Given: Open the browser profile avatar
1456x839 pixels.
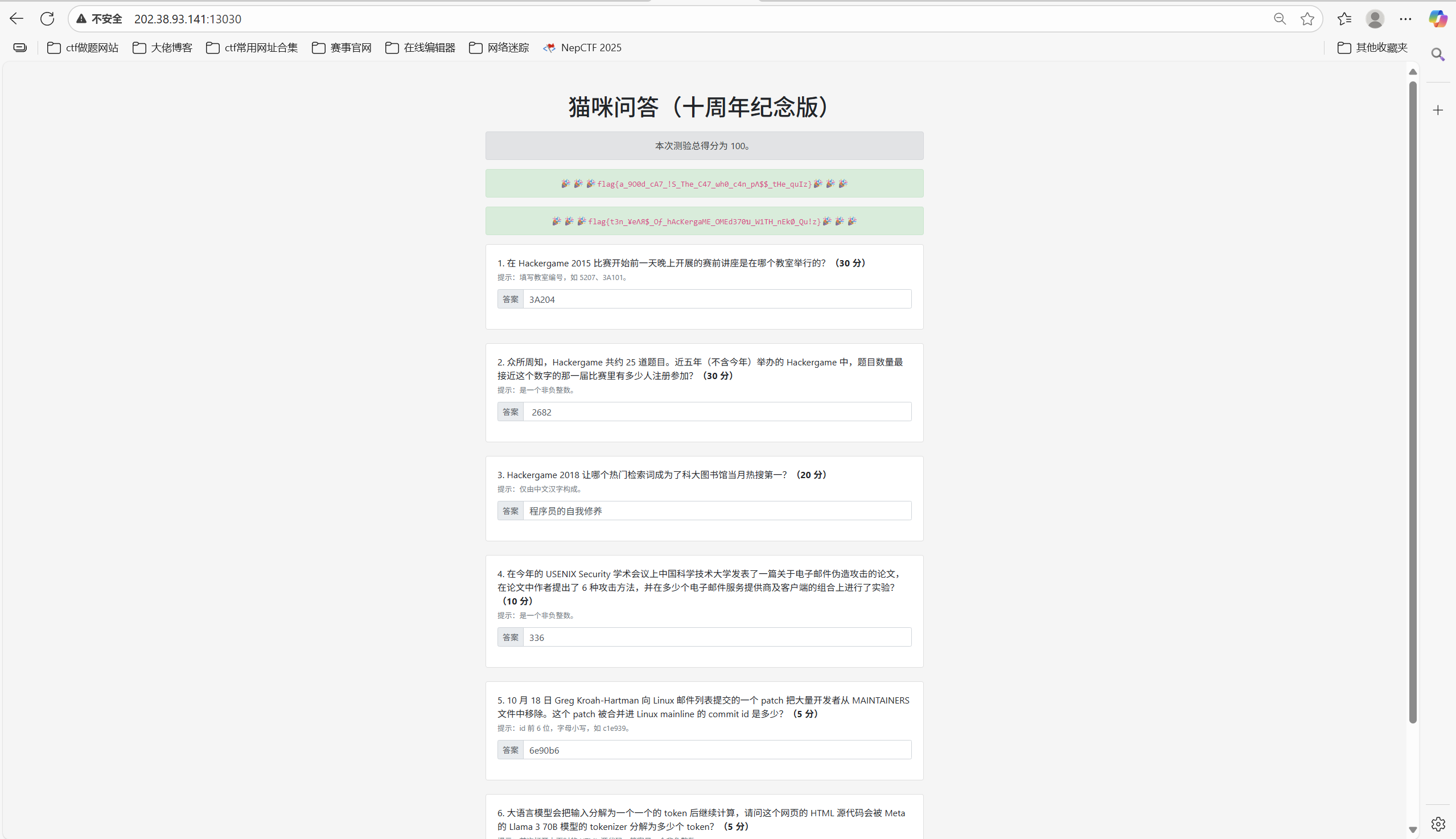Looking at the screenshot, I should pyautogui.click(x=1375, y=19).
